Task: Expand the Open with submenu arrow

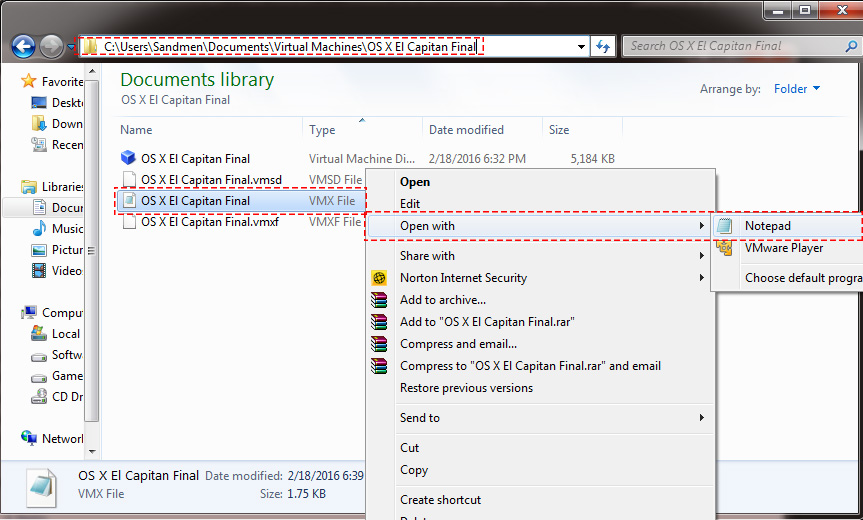Action: (x=701, y=226)
